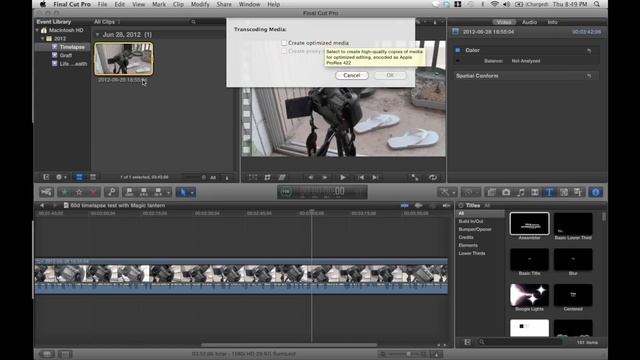Open the Share menu
The height and width of the screenshot is (360, 640).
pyautogui.click(x=224, y=4)
